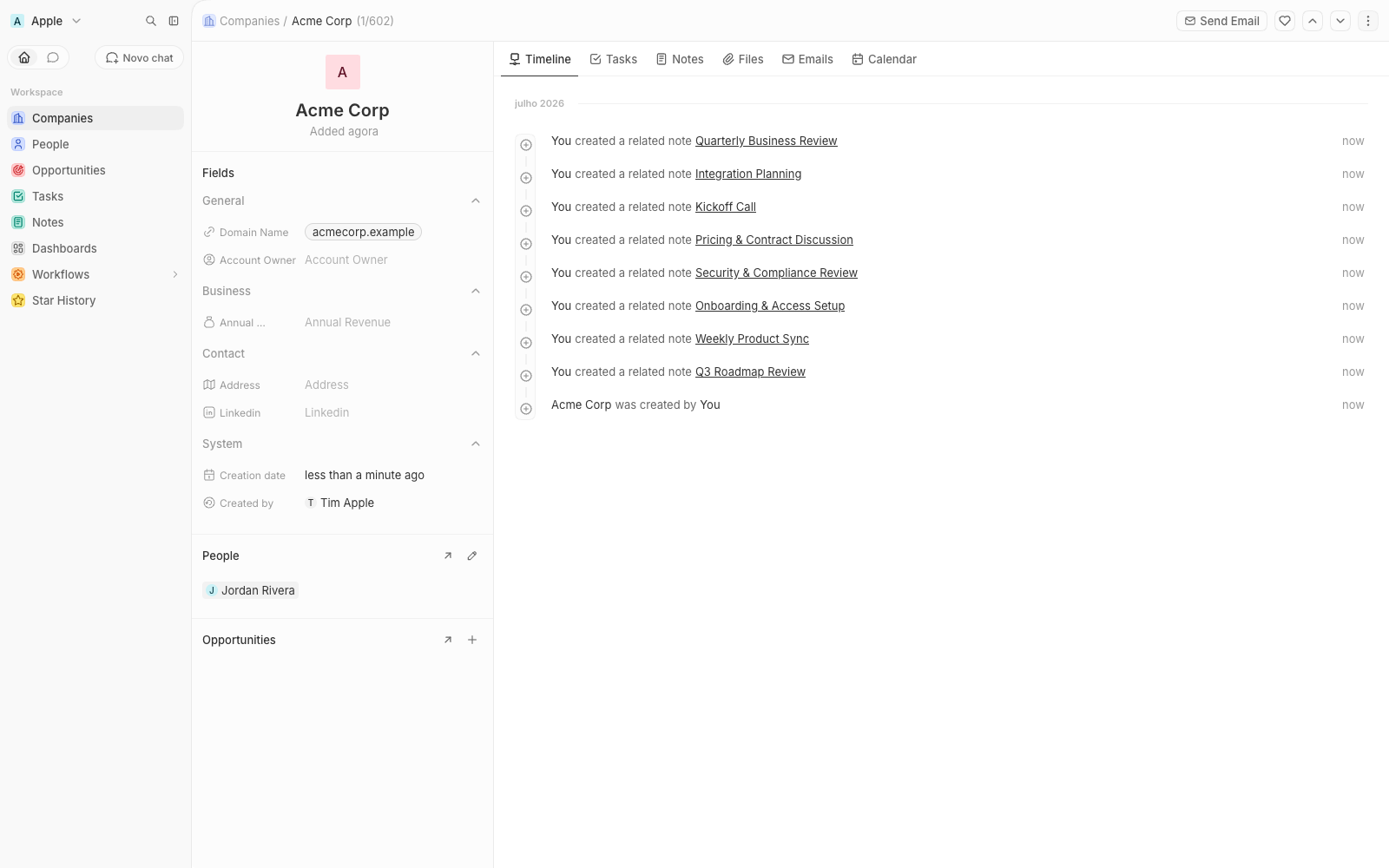
Task: Go to previous record arrow
Action: click(1313, 21)
